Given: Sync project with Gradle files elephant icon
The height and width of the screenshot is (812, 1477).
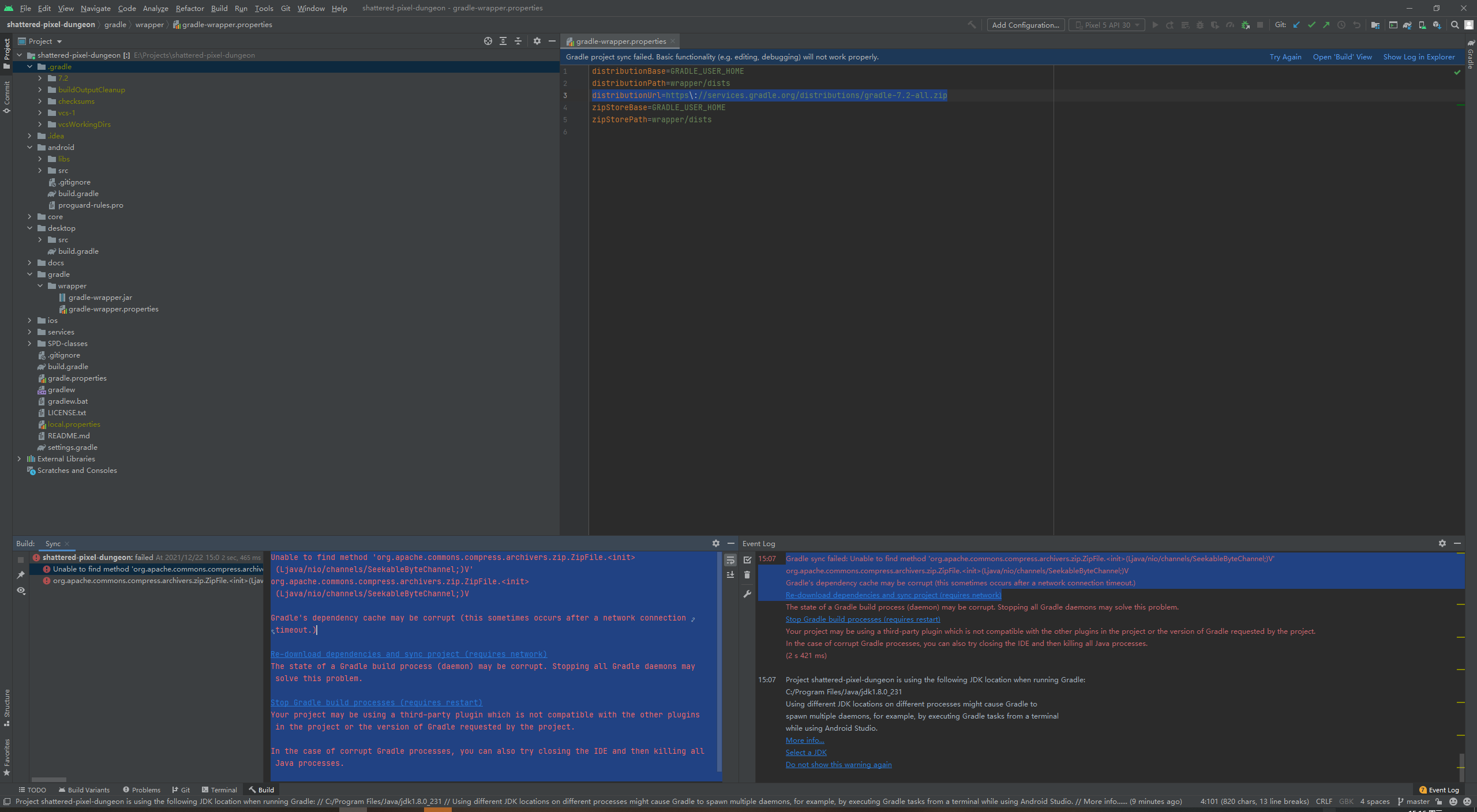Looking at the screenshot, I should (x=1407, y=25).
